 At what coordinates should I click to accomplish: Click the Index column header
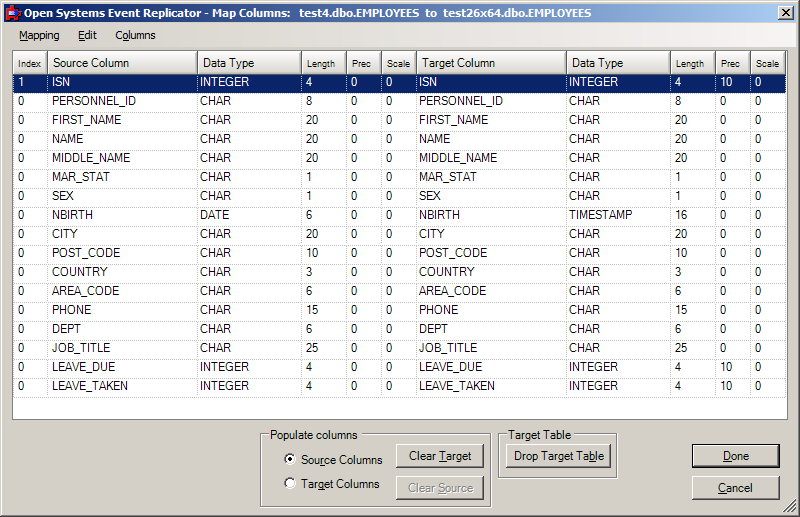[30, 63]
